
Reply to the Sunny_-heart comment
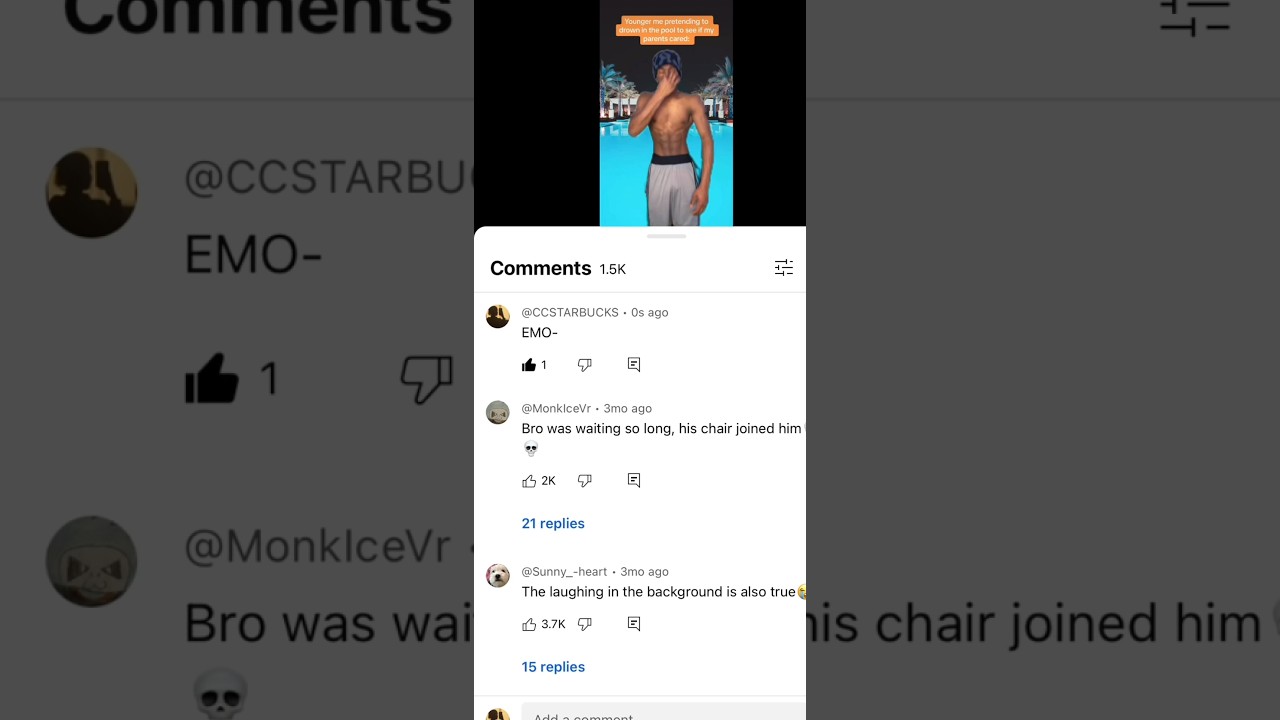tap(634, 624)
